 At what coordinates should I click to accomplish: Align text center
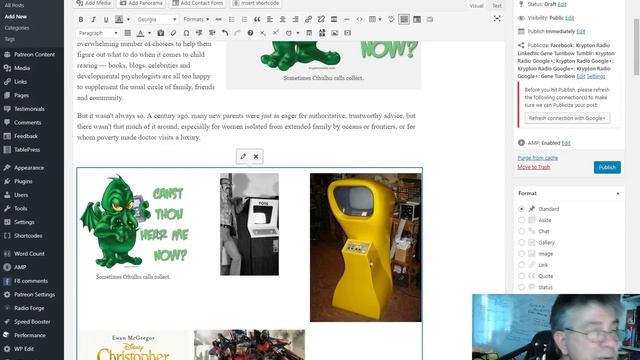tap(282, 20)
